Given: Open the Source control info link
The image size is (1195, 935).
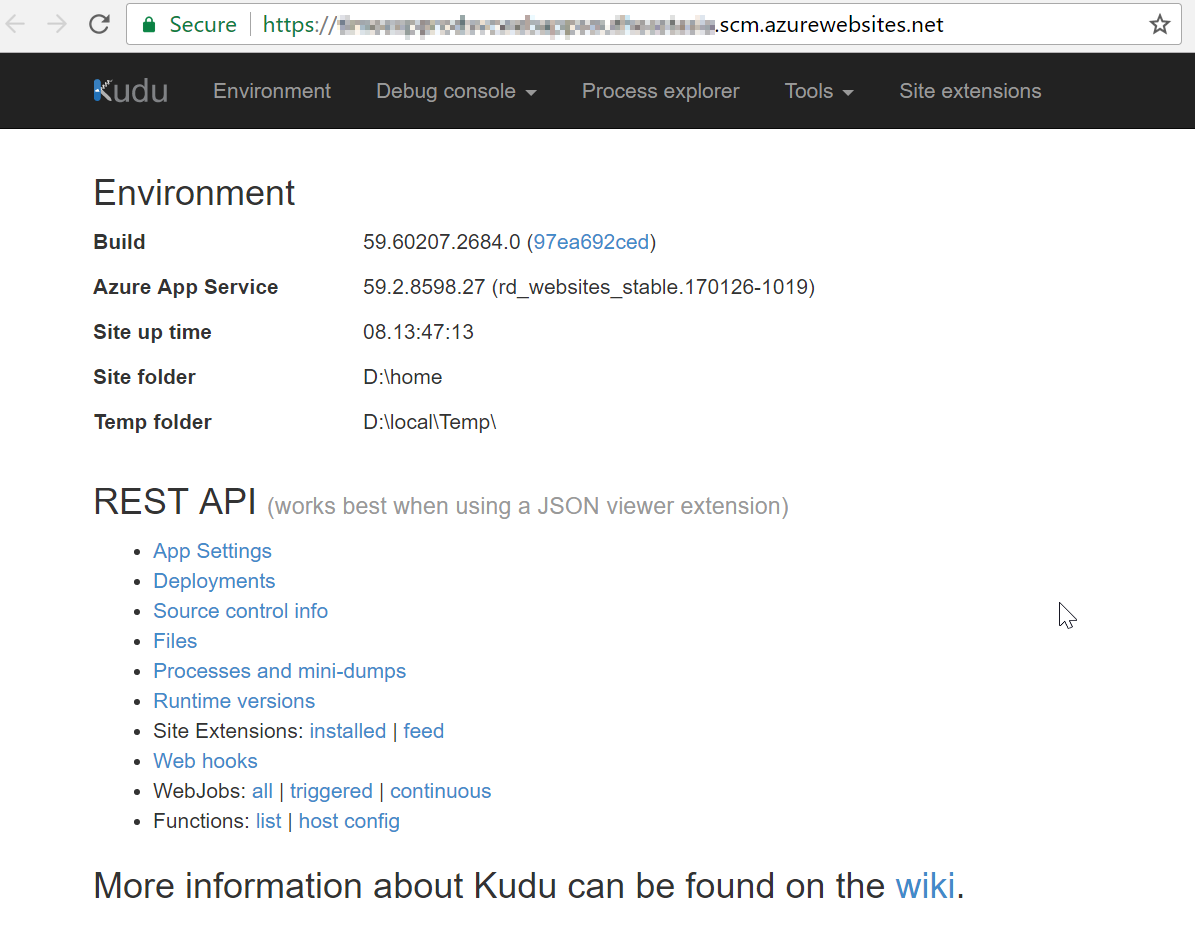Looking at the screenshot, I should [241, 611].
